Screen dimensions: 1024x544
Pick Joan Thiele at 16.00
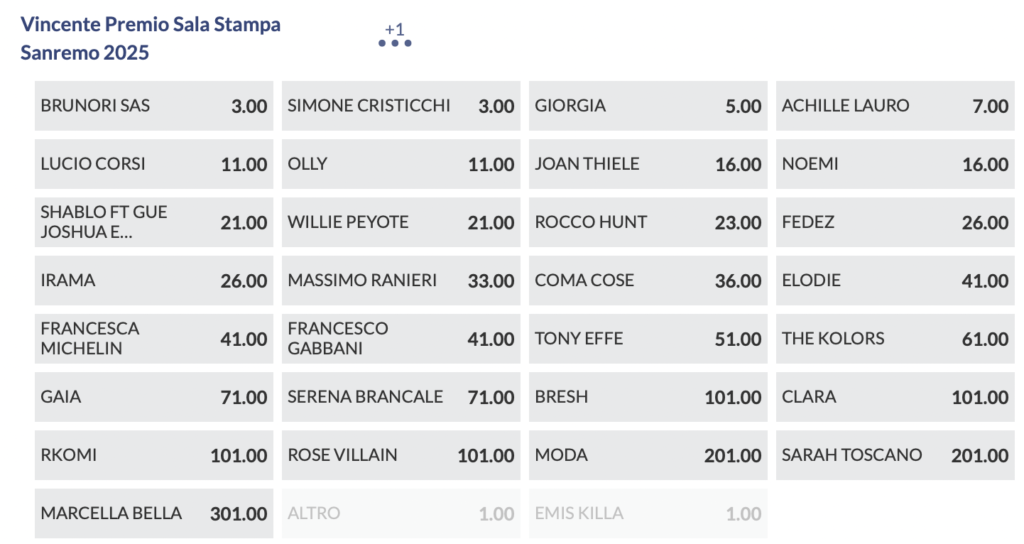click(647, 164)
